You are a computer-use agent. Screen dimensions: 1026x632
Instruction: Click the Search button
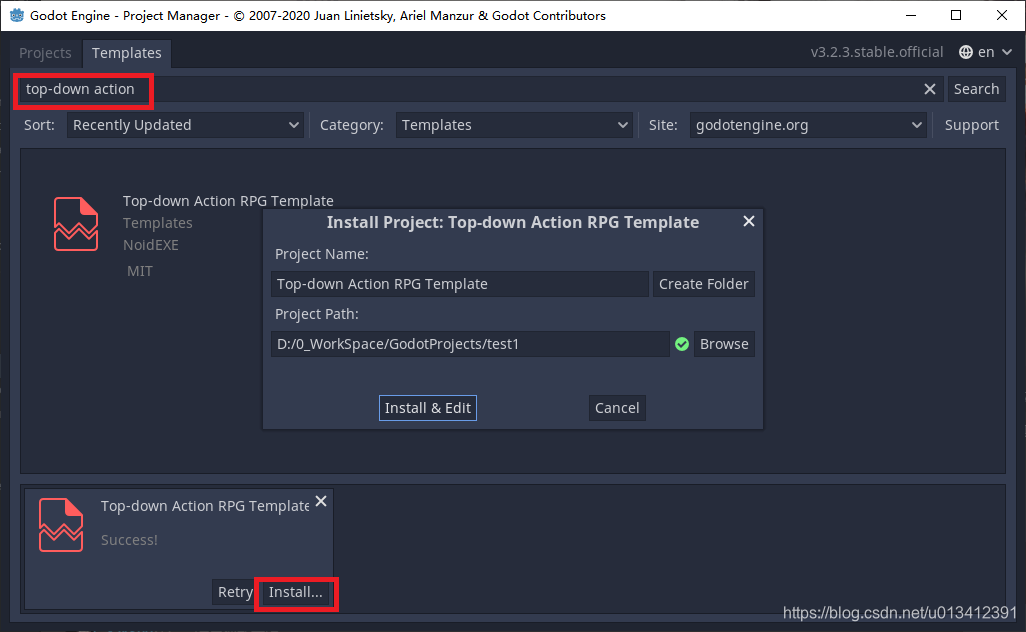(x=976, y=89)
